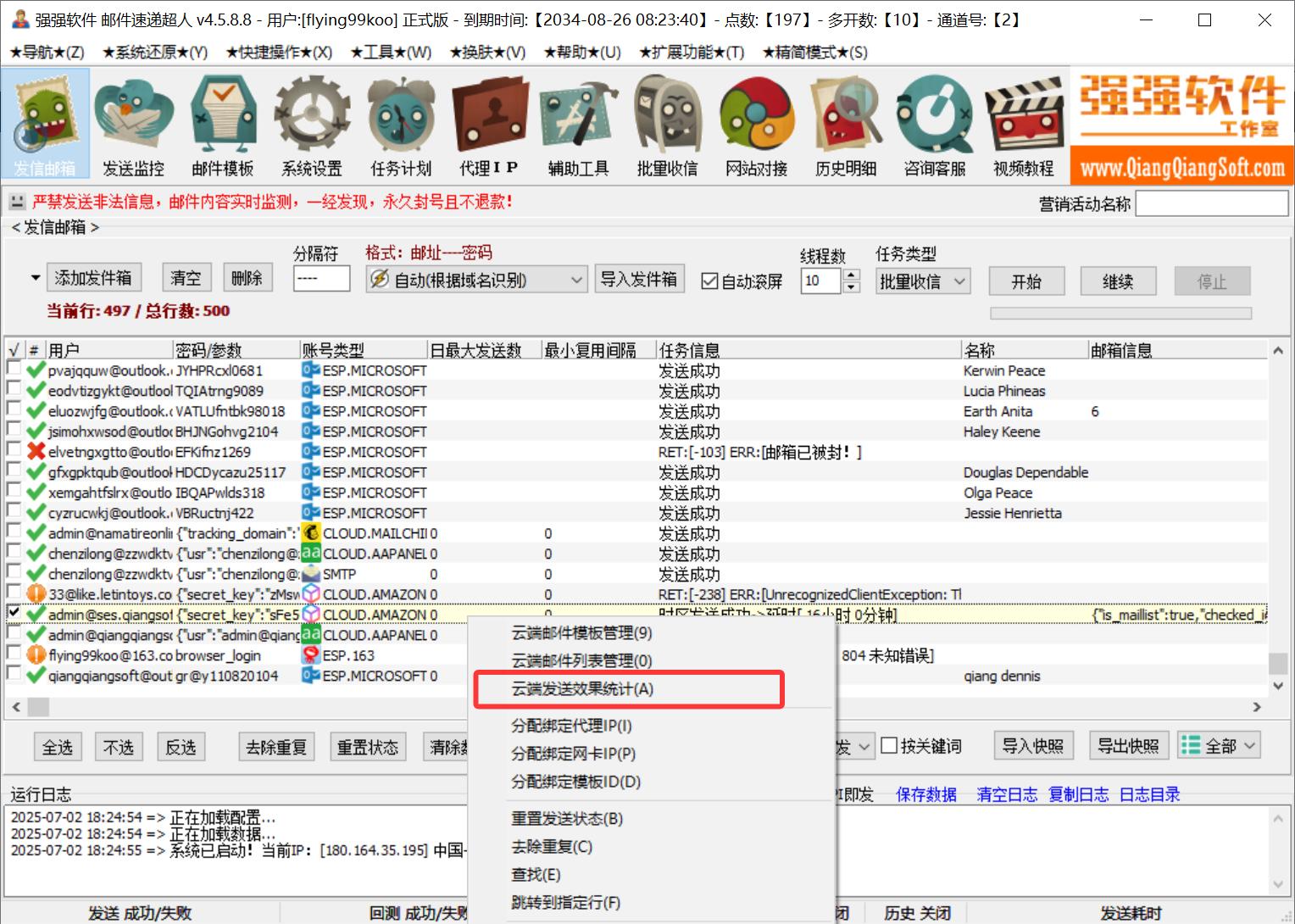Click the QiangQiangSoft website logo banner

[1181, 125]
